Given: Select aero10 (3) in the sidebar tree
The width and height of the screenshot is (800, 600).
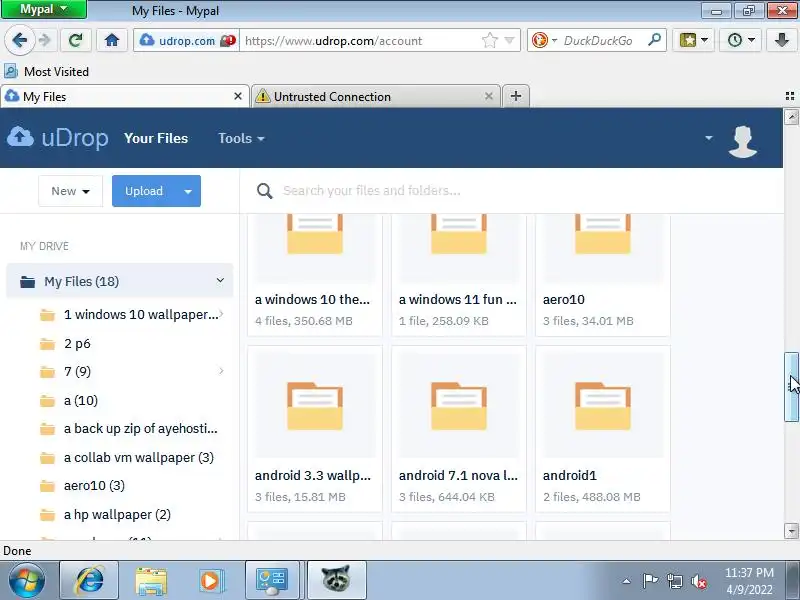Looking at the screenshot, I should (x=94, y=486).
